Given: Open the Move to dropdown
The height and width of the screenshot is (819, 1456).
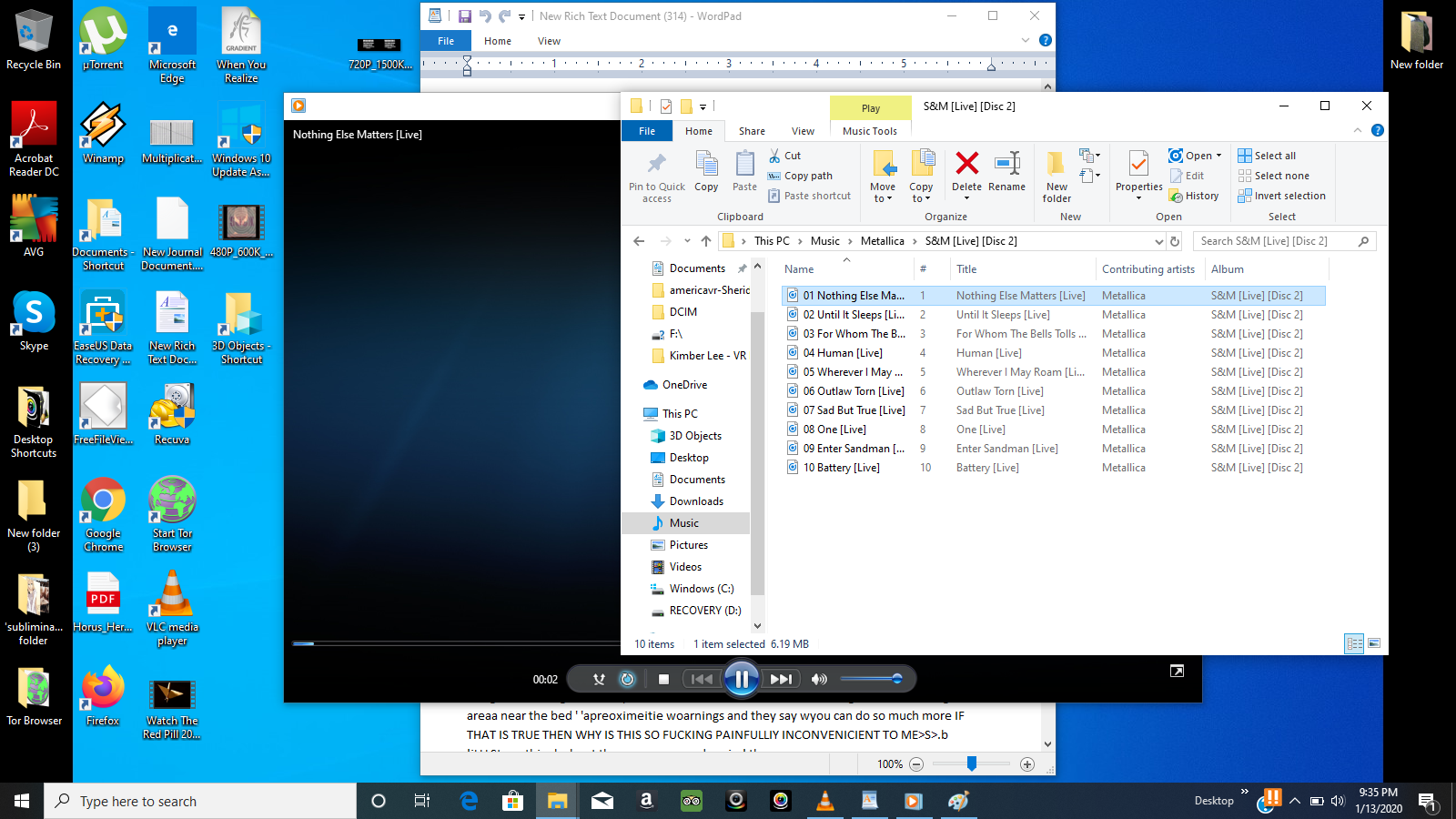Looking at the screenshot, I should point(883,177).
